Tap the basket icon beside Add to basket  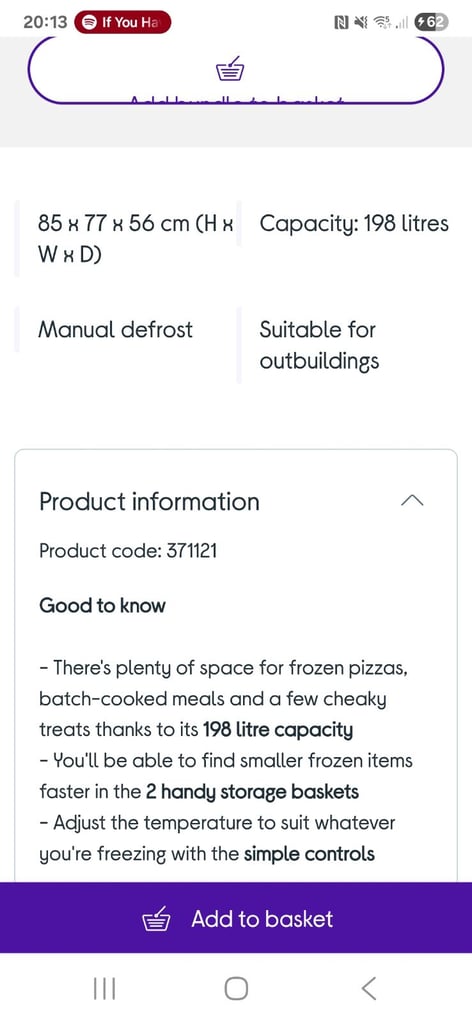click(x=156, y=919)
